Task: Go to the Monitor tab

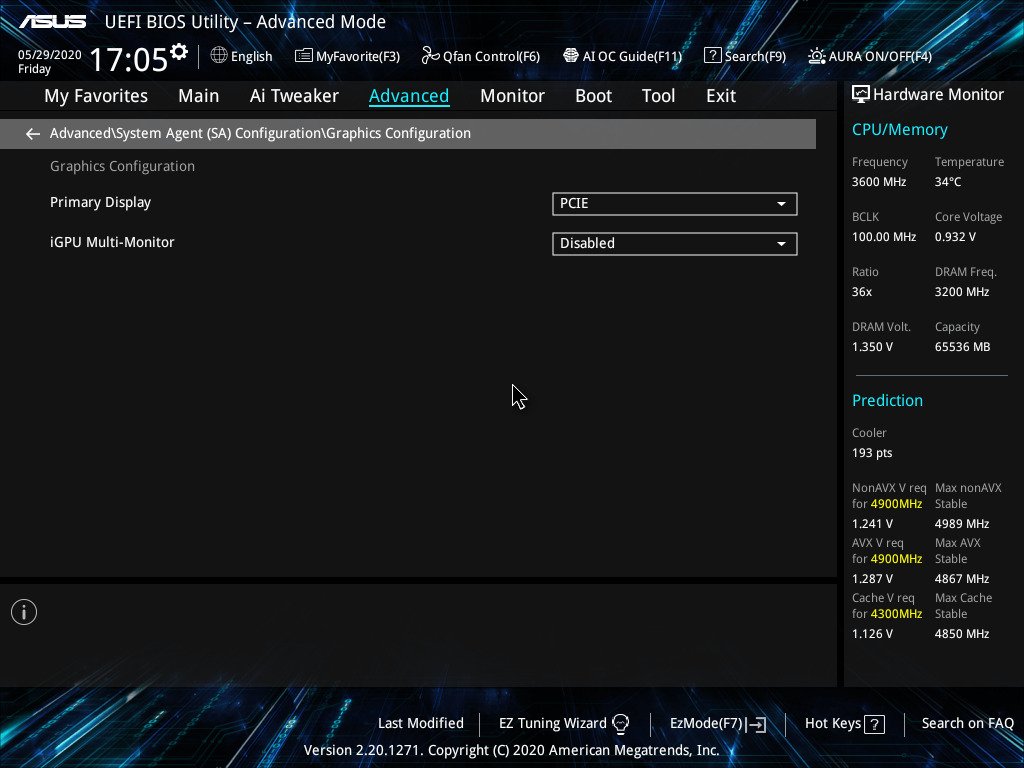Action: coord(513,96)
